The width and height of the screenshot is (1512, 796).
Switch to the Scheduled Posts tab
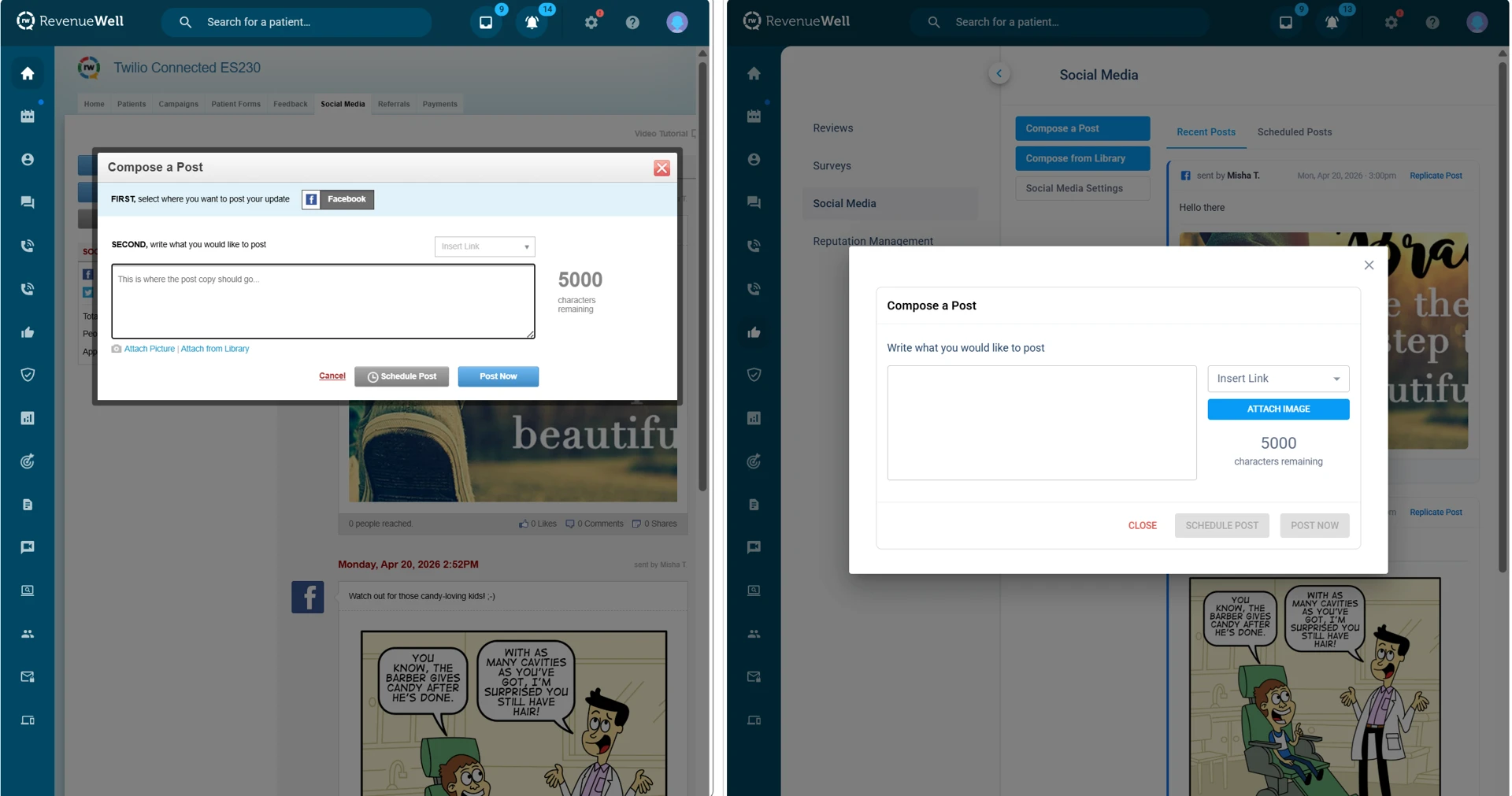click(x=1294, y=132)
